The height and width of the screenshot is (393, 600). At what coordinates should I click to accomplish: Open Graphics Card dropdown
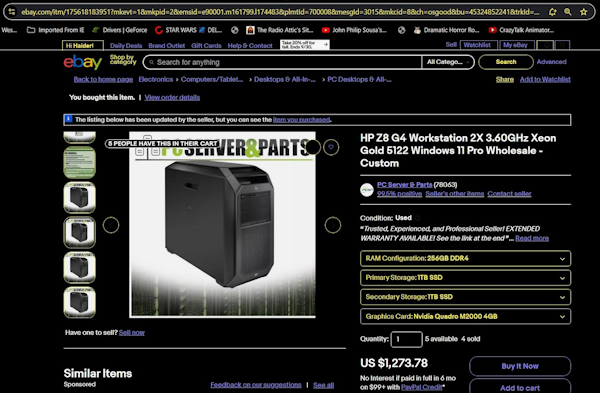coord(465,316)
